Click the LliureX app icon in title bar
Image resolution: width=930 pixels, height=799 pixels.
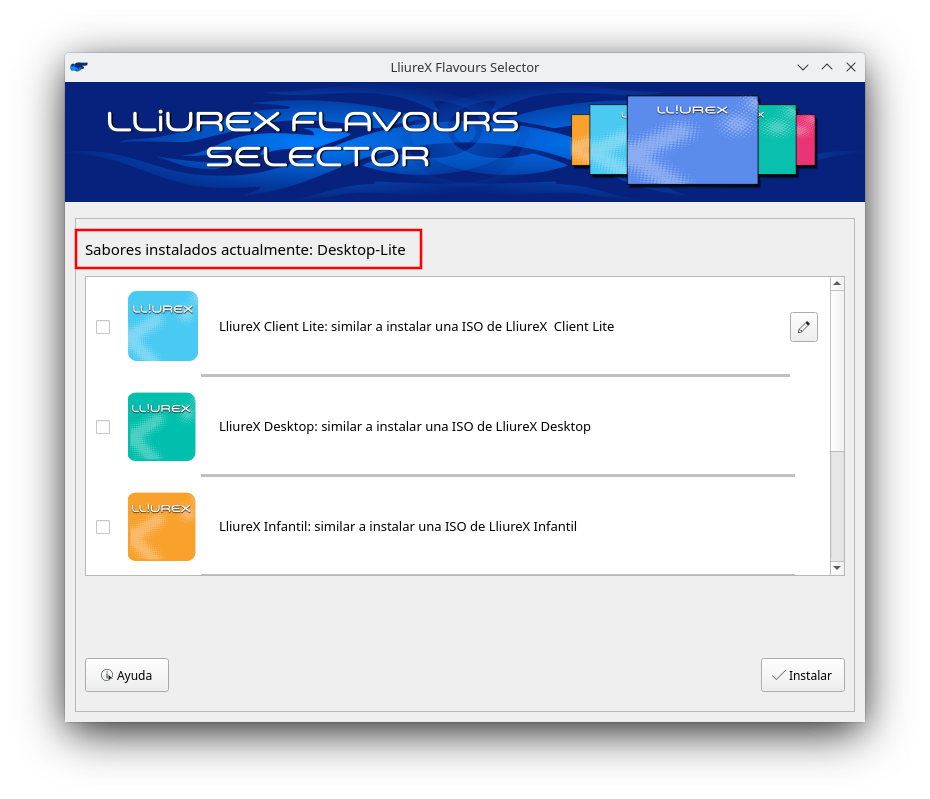click(x=79, y=67)
